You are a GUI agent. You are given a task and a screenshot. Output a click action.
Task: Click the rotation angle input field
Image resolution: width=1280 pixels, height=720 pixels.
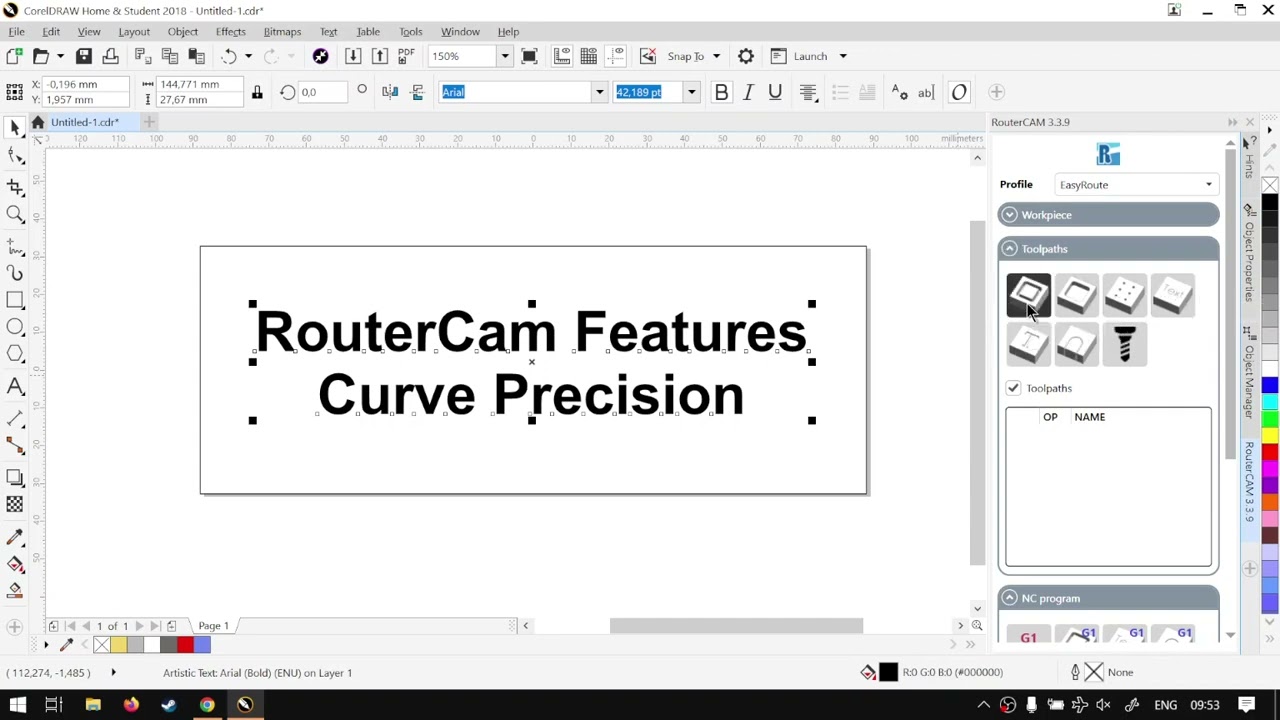[x=322, y=92]
